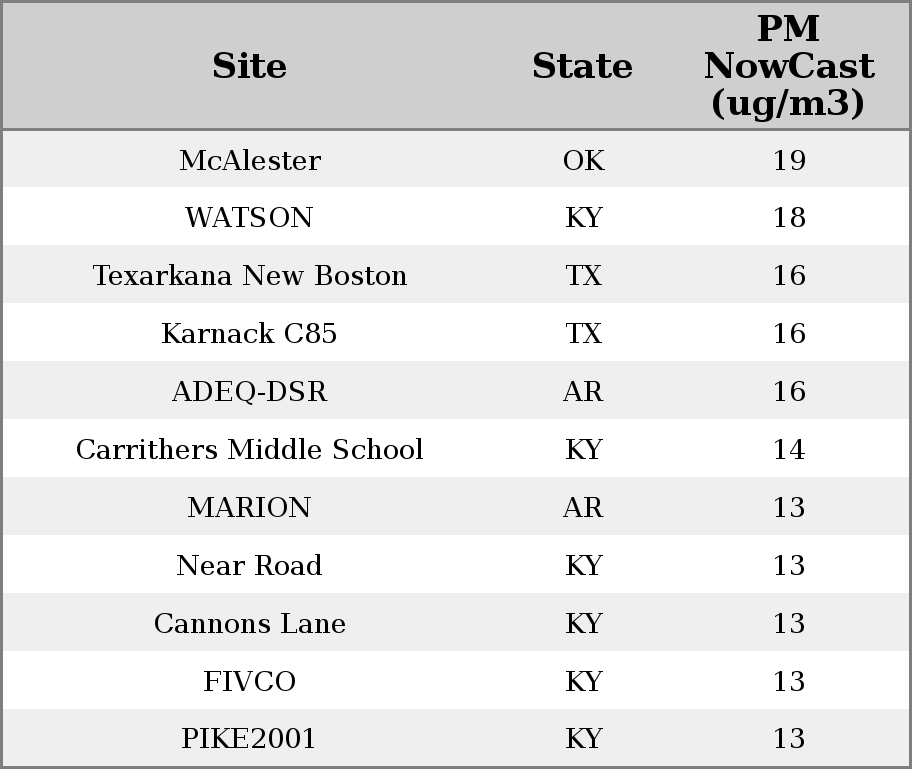912x769 pixels.
Task: Click the Site column header
Action: [249, 66]
